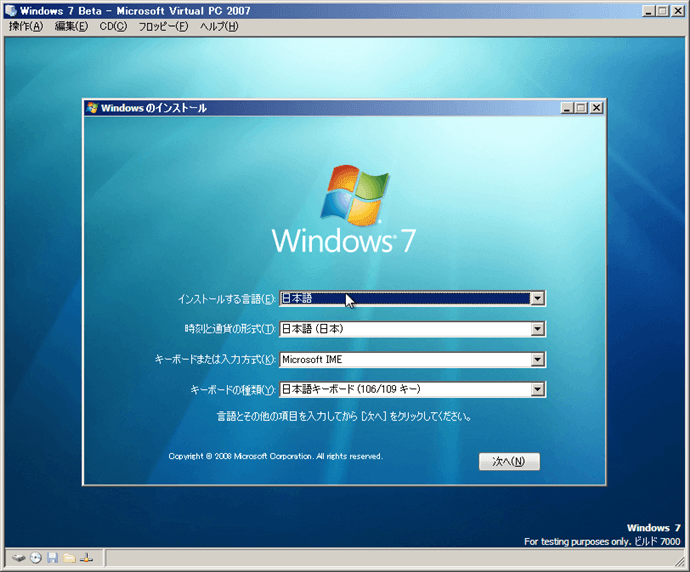Click the floppy disk status icon

point(52,557)
